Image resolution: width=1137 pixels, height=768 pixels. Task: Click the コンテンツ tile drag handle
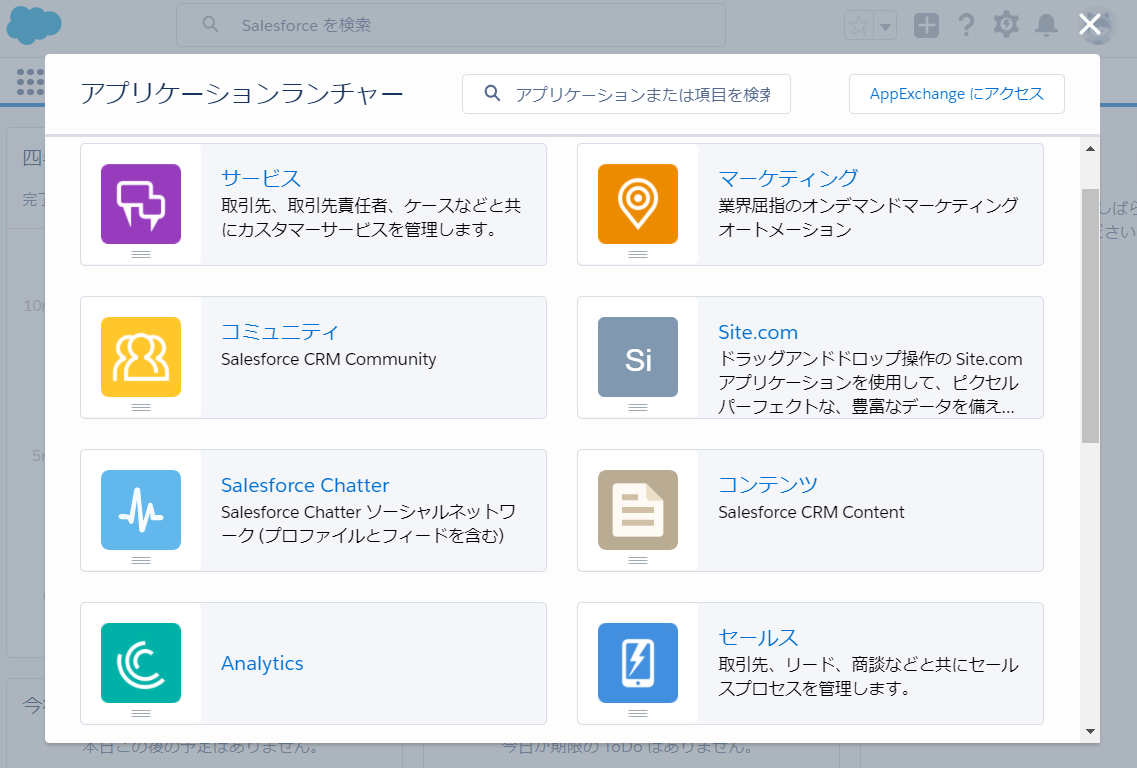pos(638,561)
